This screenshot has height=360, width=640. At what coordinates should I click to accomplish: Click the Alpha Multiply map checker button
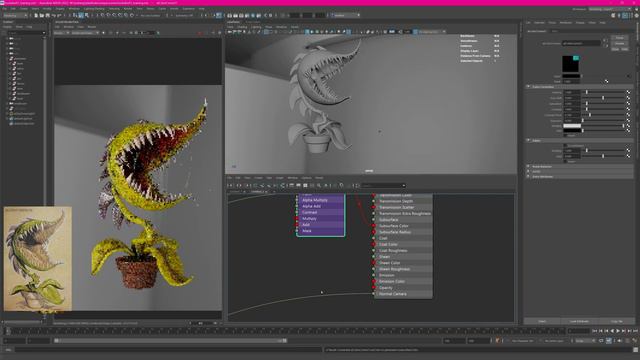pyautogui.click(x=629, y=151)
